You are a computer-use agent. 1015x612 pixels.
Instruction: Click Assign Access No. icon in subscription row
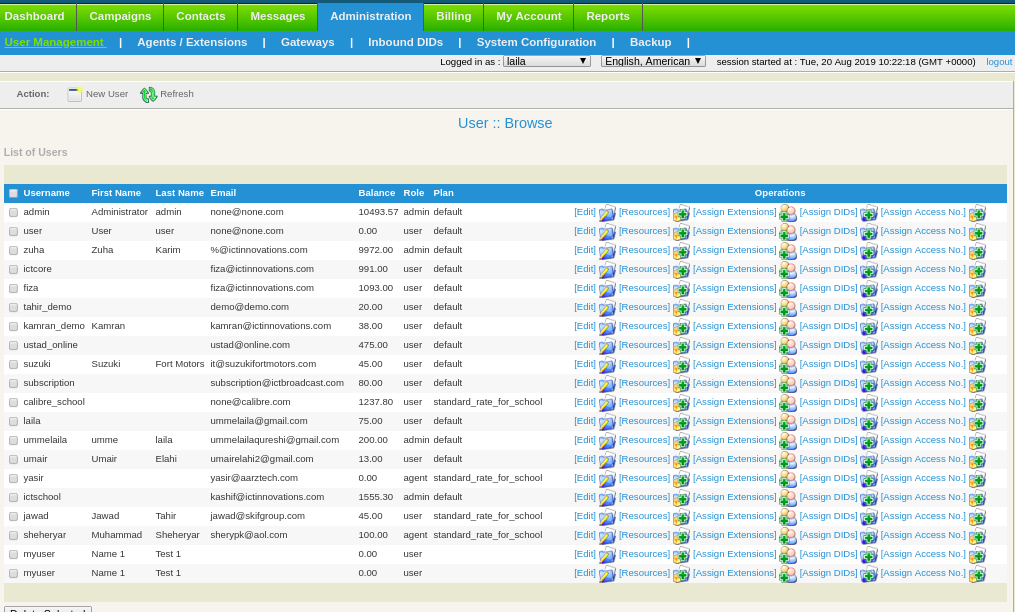pos(977,384)
